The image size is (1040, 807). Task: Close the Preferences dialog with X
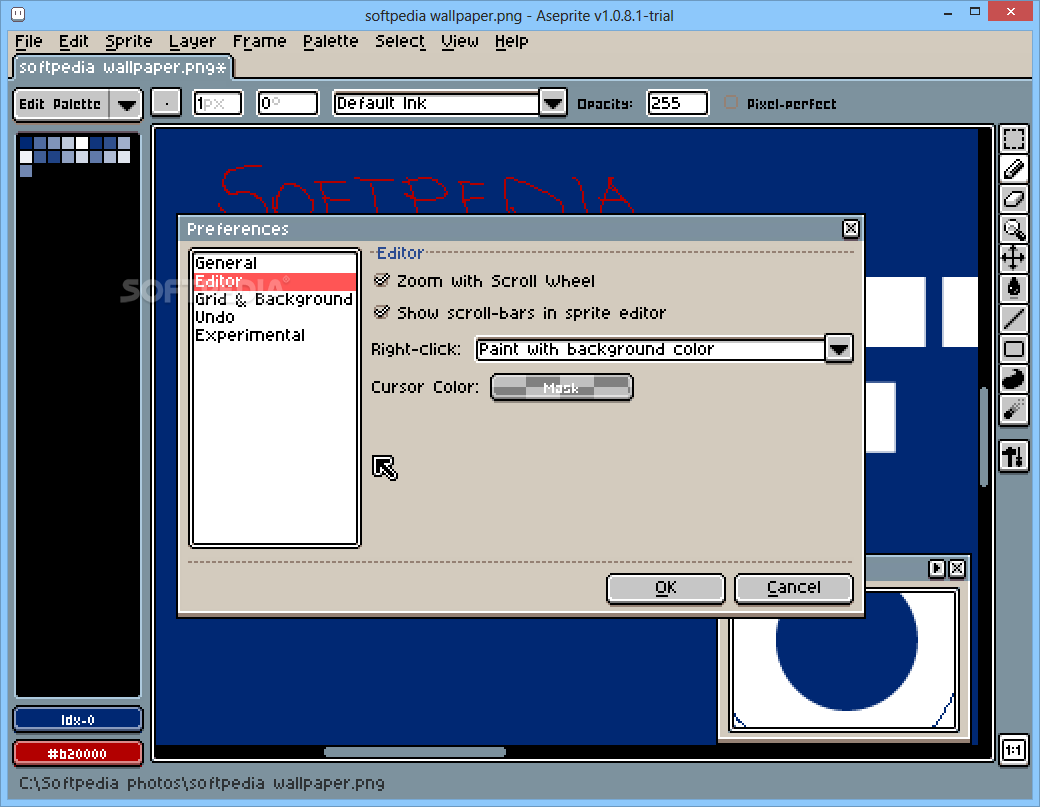[x=850, y=229]
